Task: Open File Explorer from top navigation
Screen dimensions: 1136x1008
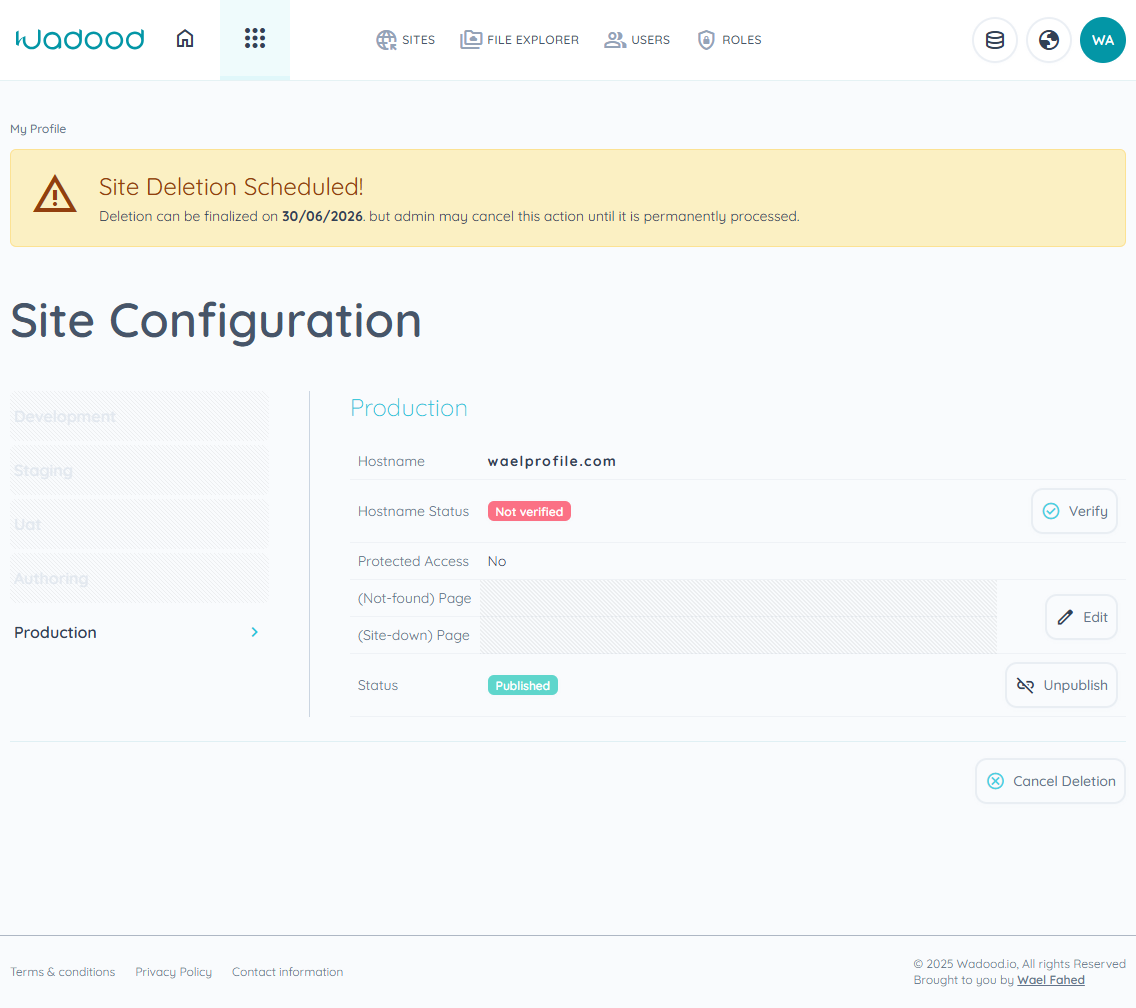Action: click(x=519, y=40)
